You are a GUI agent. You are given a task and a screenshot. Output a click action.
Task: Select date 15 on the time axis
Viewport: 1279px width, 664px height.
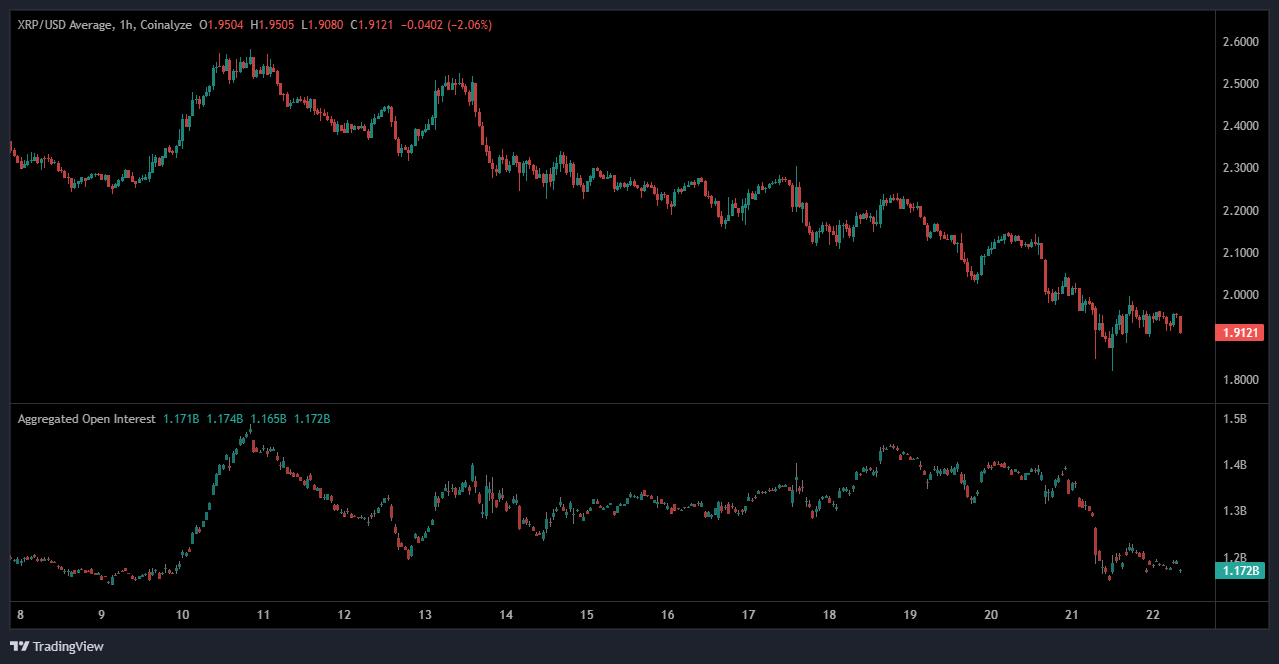tap(587, 615)
